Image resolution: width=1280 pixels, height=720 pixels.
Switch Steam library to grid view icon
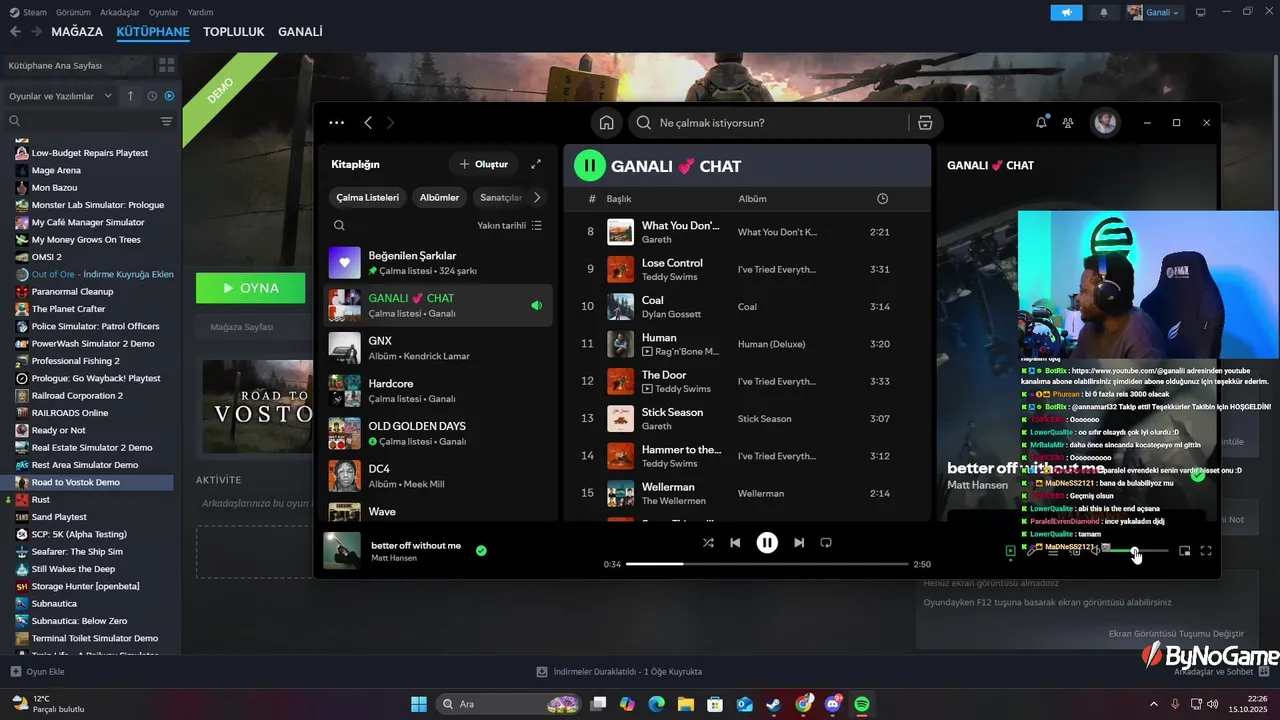(166, 65)
